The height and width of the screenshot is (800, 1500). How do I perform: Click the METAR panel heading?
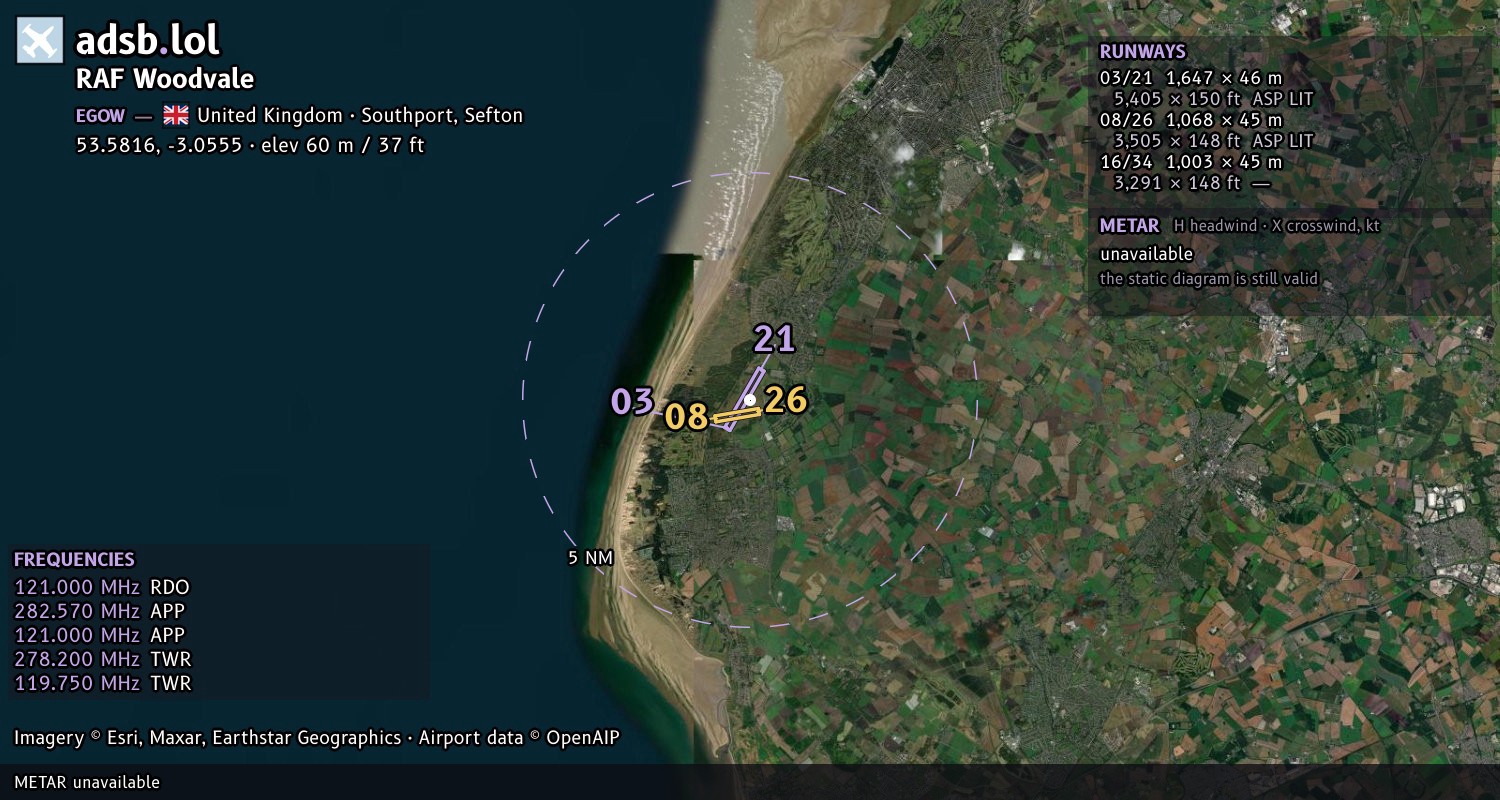[1129, 226]
